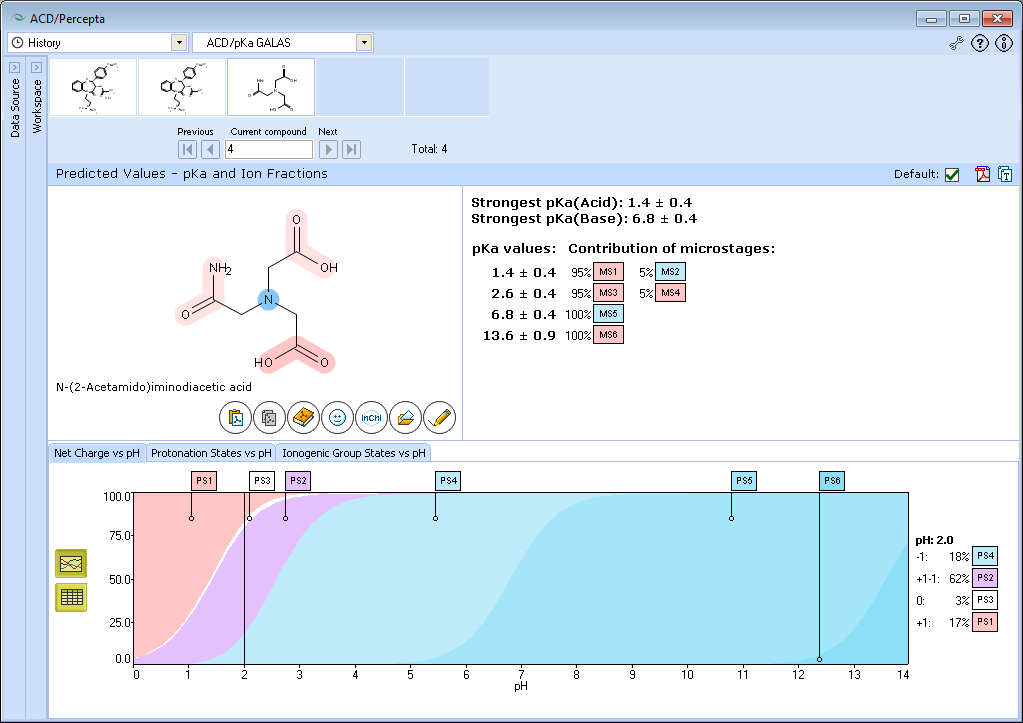Go to the previous compound
This screenshot has height=723, width=1023.
(210, 149)
